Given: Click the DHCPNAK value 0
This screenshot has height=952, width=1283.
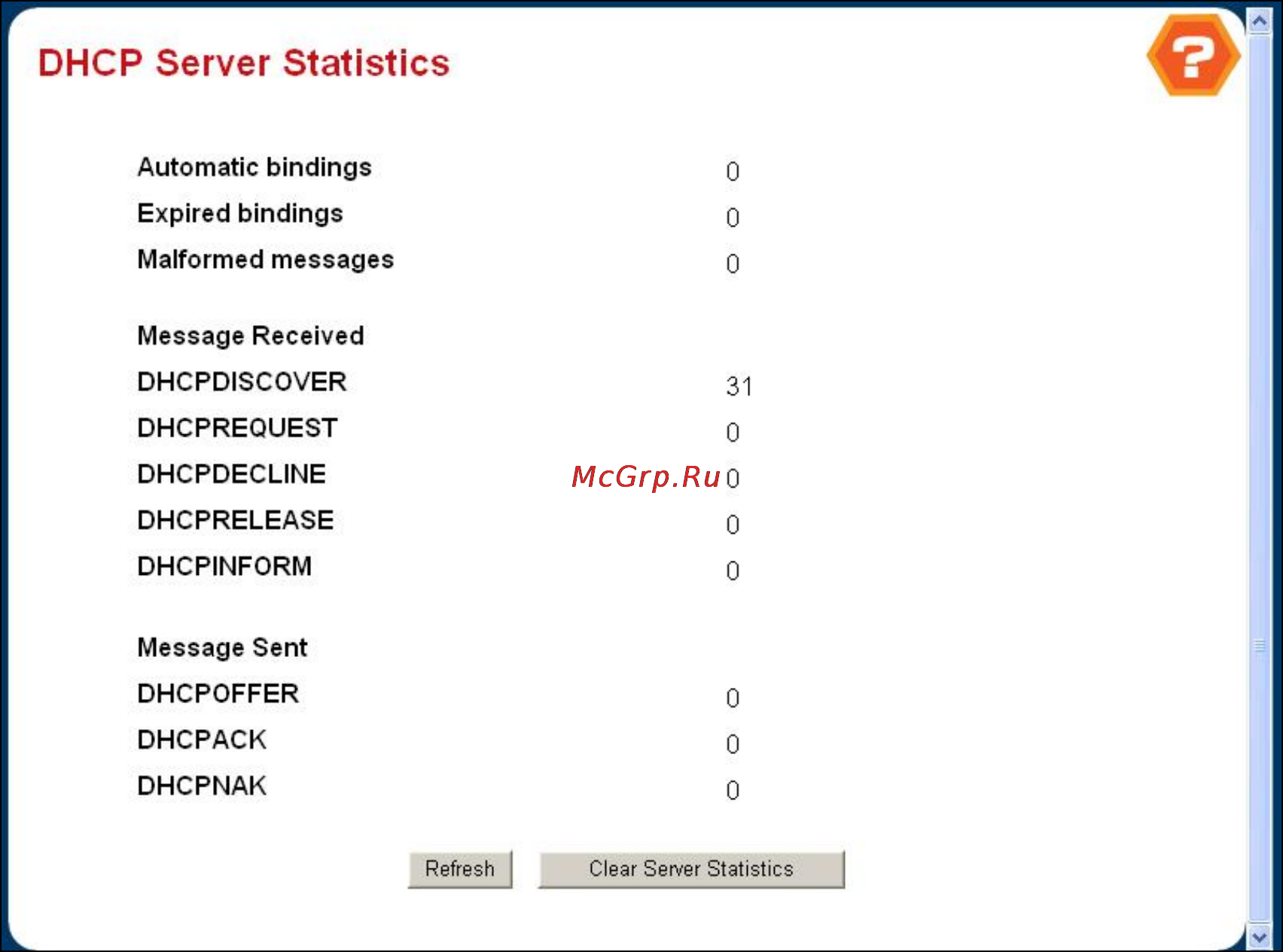Looking at the screenshot, I should pos(733,791).
